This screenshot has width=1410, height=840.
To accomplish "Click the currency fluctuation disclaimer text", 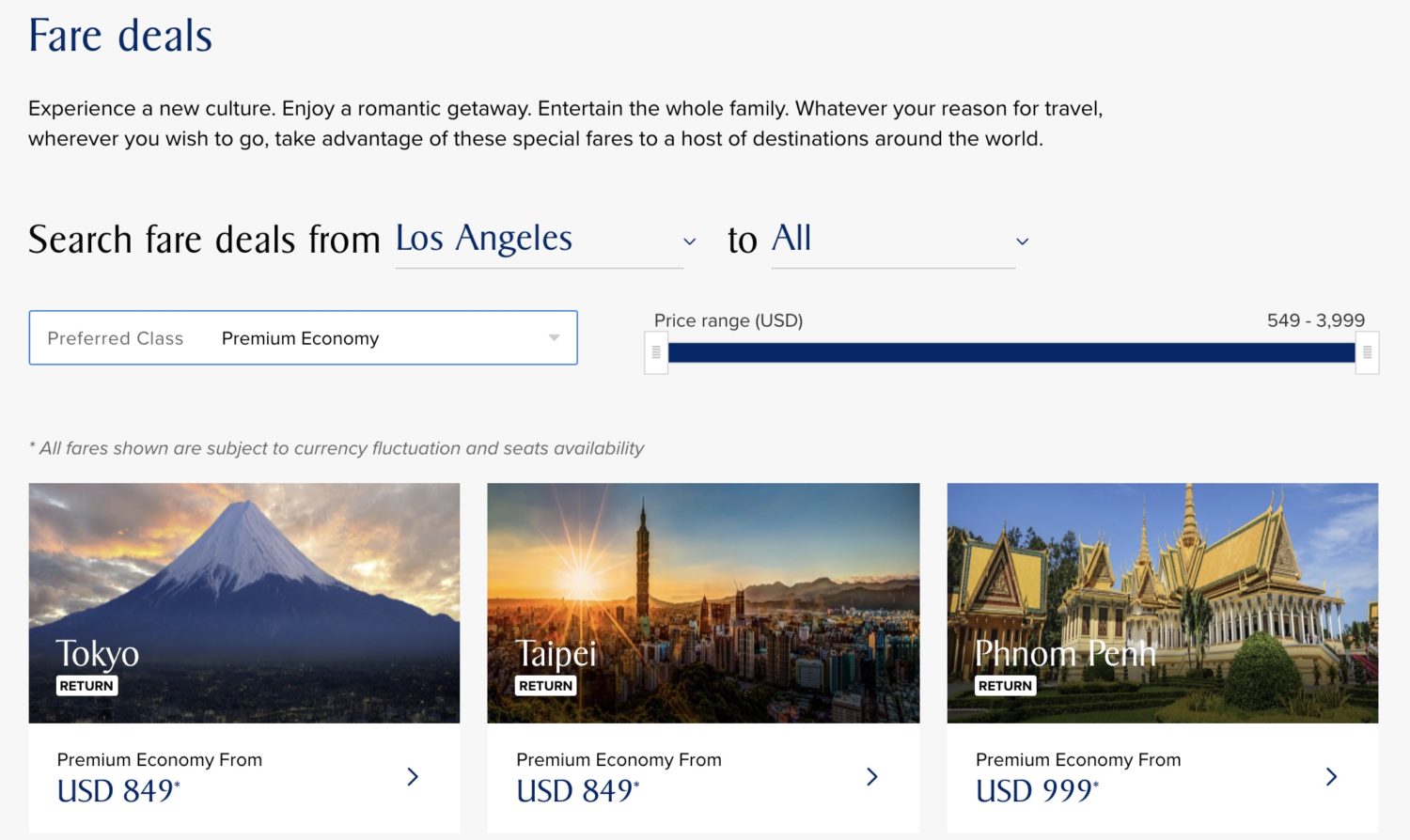I will (336, 448).
